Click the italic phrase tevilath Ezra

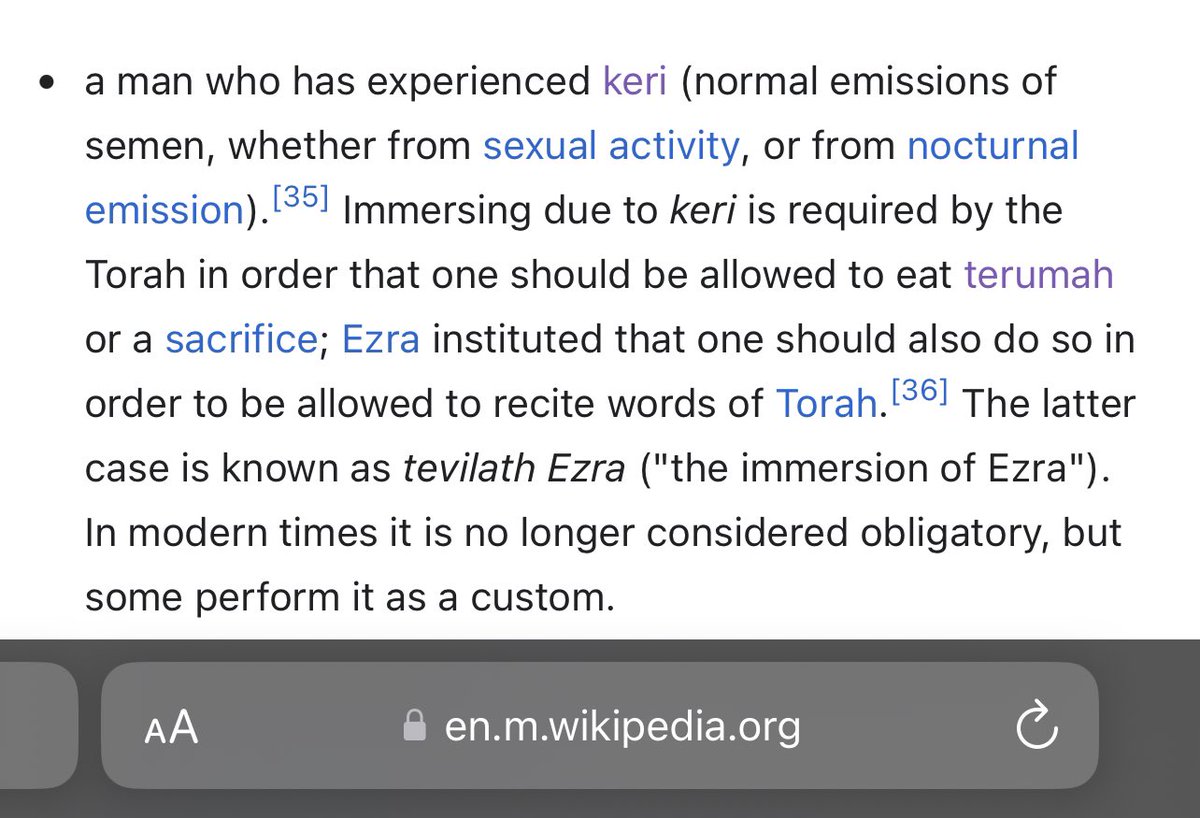[x=514, y=468]
